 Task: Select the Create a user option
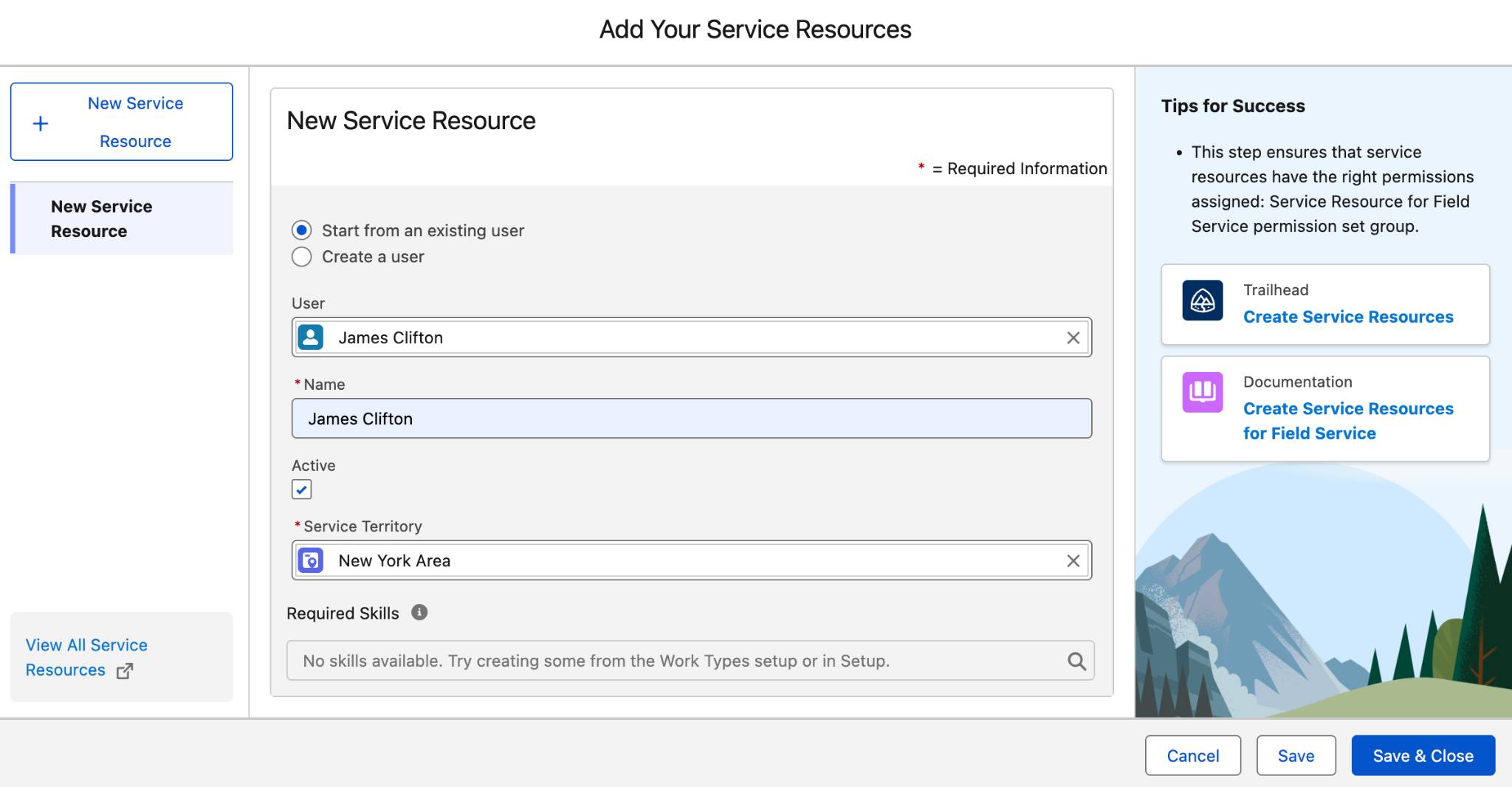click(301, 257)
